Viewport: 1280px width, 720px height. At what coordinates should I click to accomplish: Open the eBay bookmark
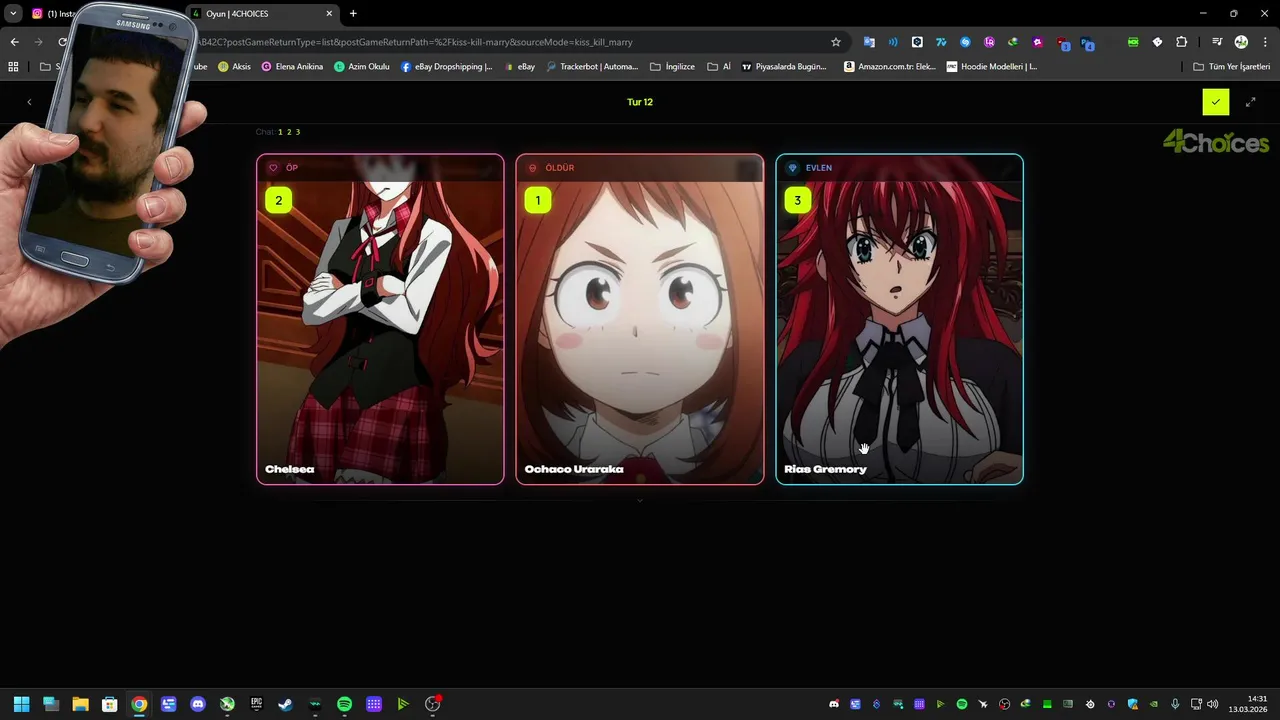[x=519, y=67]
